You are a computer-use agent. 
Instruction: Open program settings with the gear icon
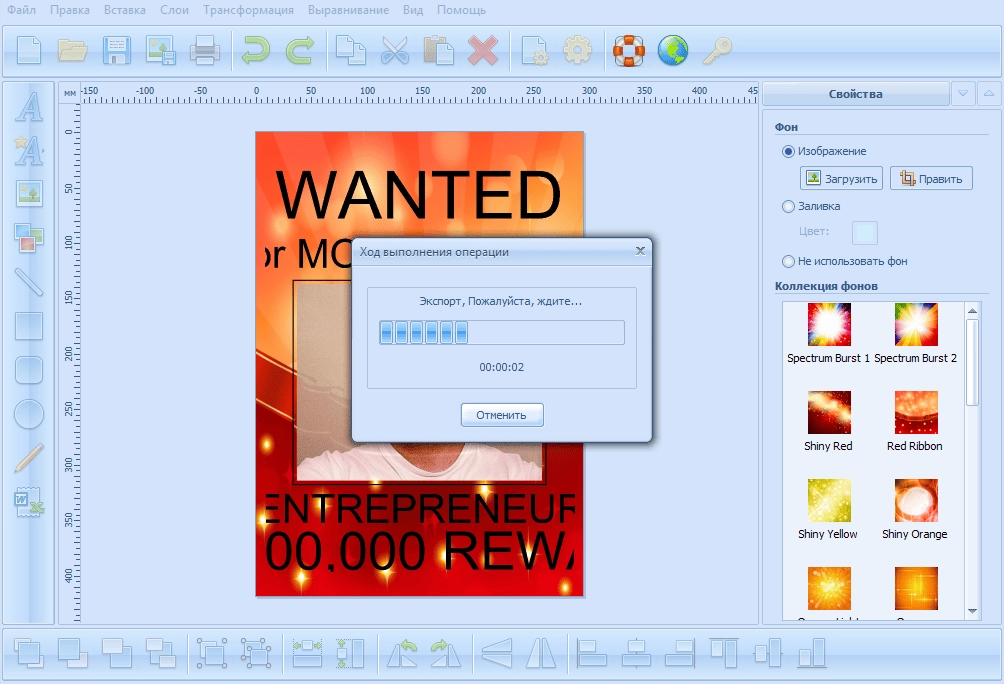(x=578, y=51)
